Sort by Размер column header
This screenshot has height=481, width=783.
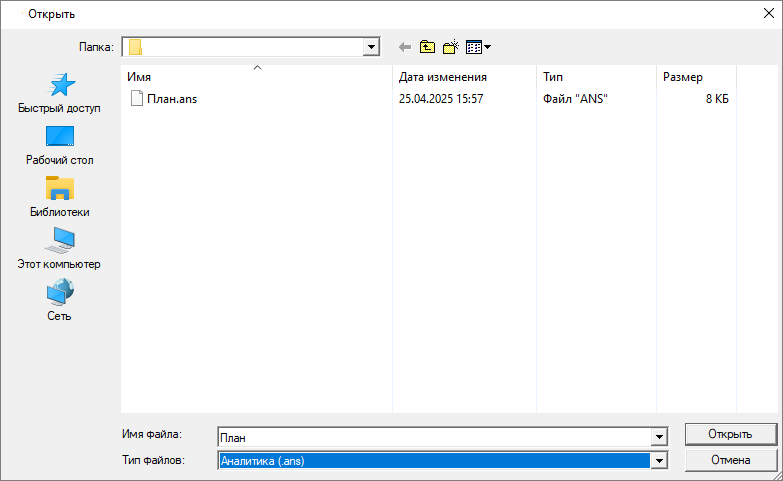[x=695, y=77]
